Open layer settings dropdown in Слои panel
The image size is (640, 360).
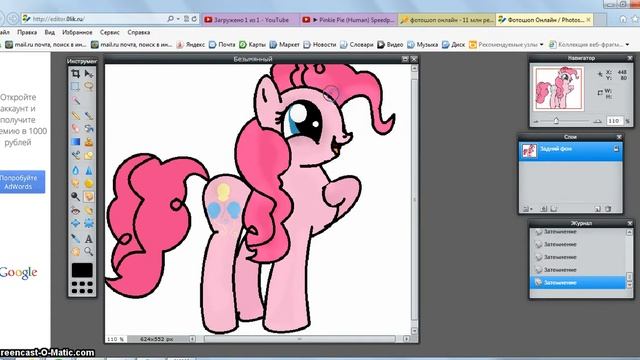[x=527, y=209]
